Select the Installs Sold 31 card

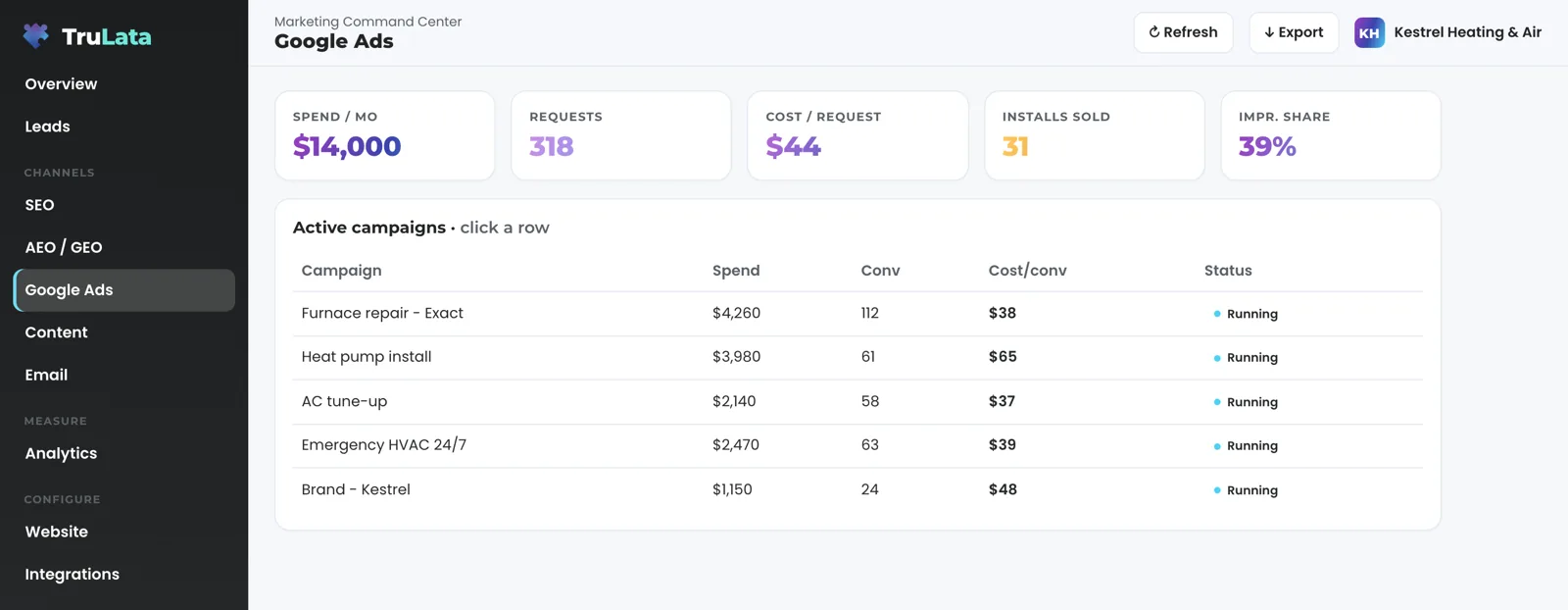pos(1095,135)
